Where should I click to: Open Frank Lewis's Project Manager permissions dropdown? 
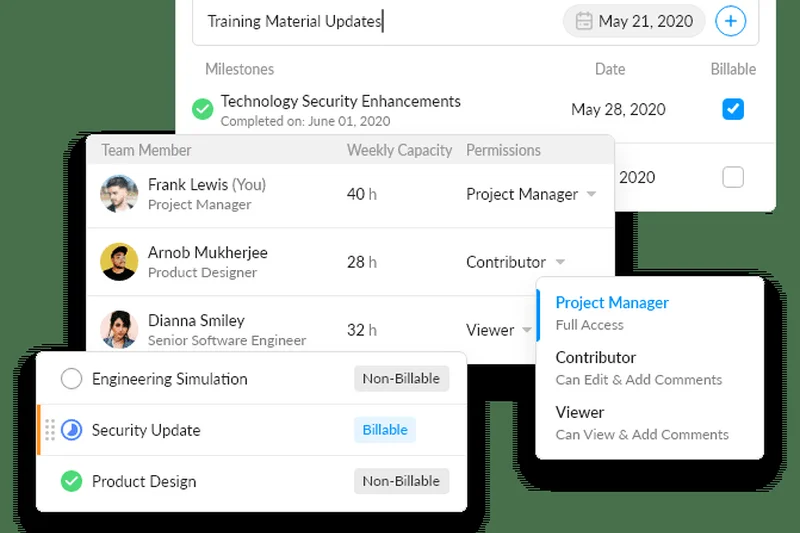click(591, 194)
